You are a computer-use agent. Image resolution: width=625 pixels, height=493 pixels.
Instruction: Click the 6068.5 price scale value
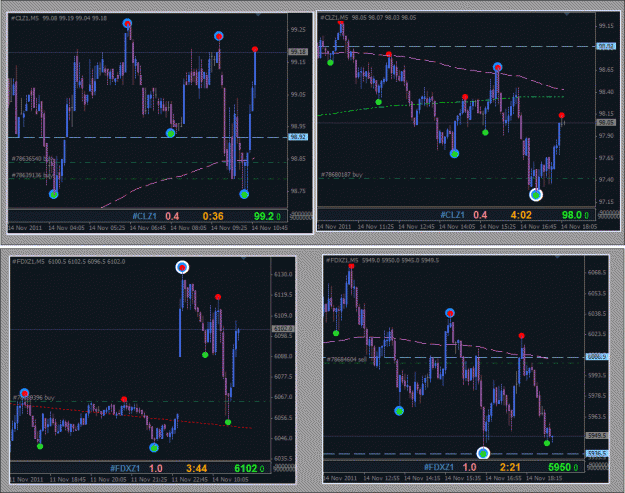(x=597, y=273)
